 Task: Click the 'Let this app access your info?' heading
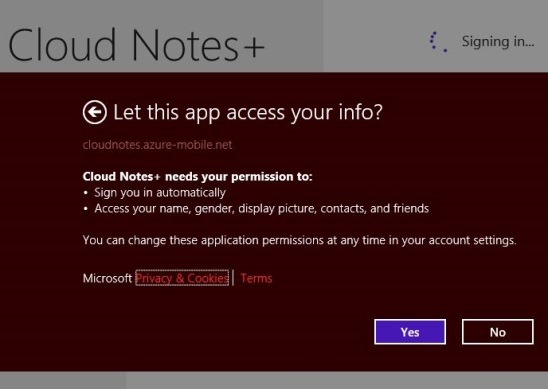248,113
